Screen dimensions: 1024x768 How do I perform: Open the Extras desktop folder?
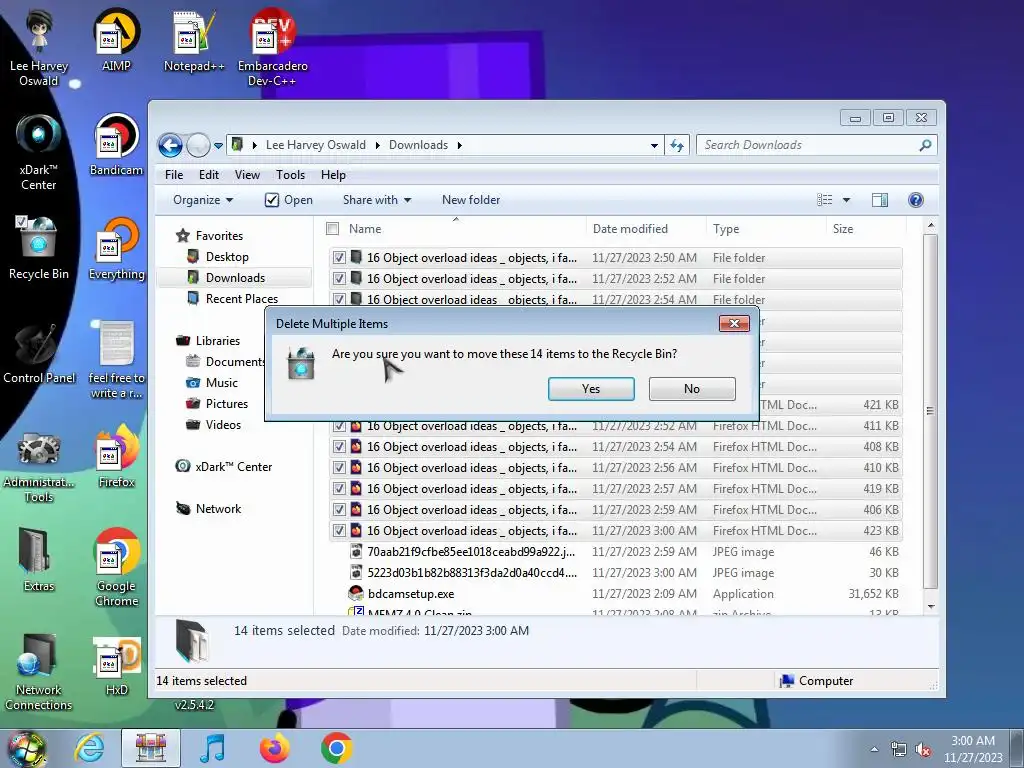pos(39,560)
